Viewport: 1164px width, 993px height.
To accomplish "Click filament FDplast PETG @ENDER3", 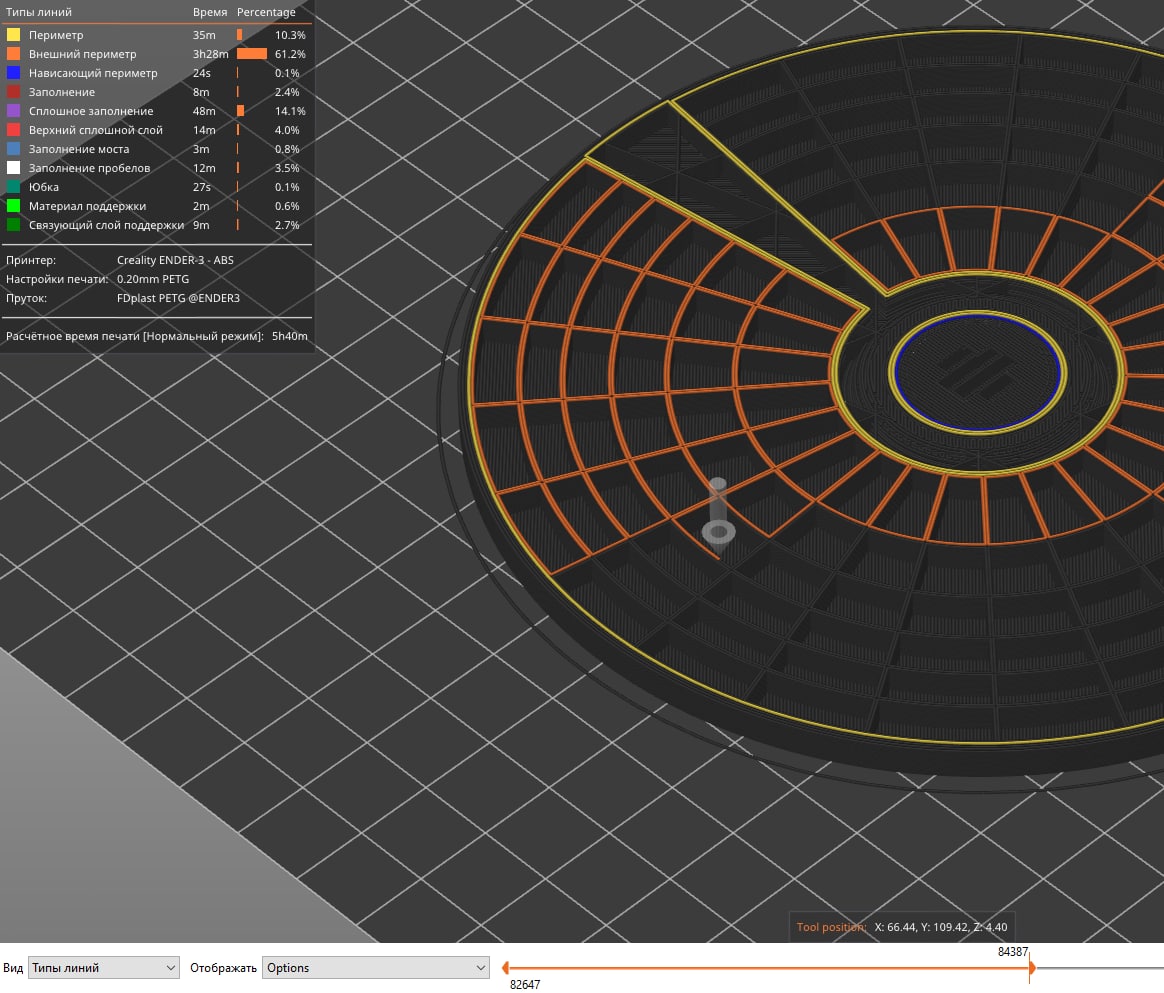I will (x=178, y=298).
